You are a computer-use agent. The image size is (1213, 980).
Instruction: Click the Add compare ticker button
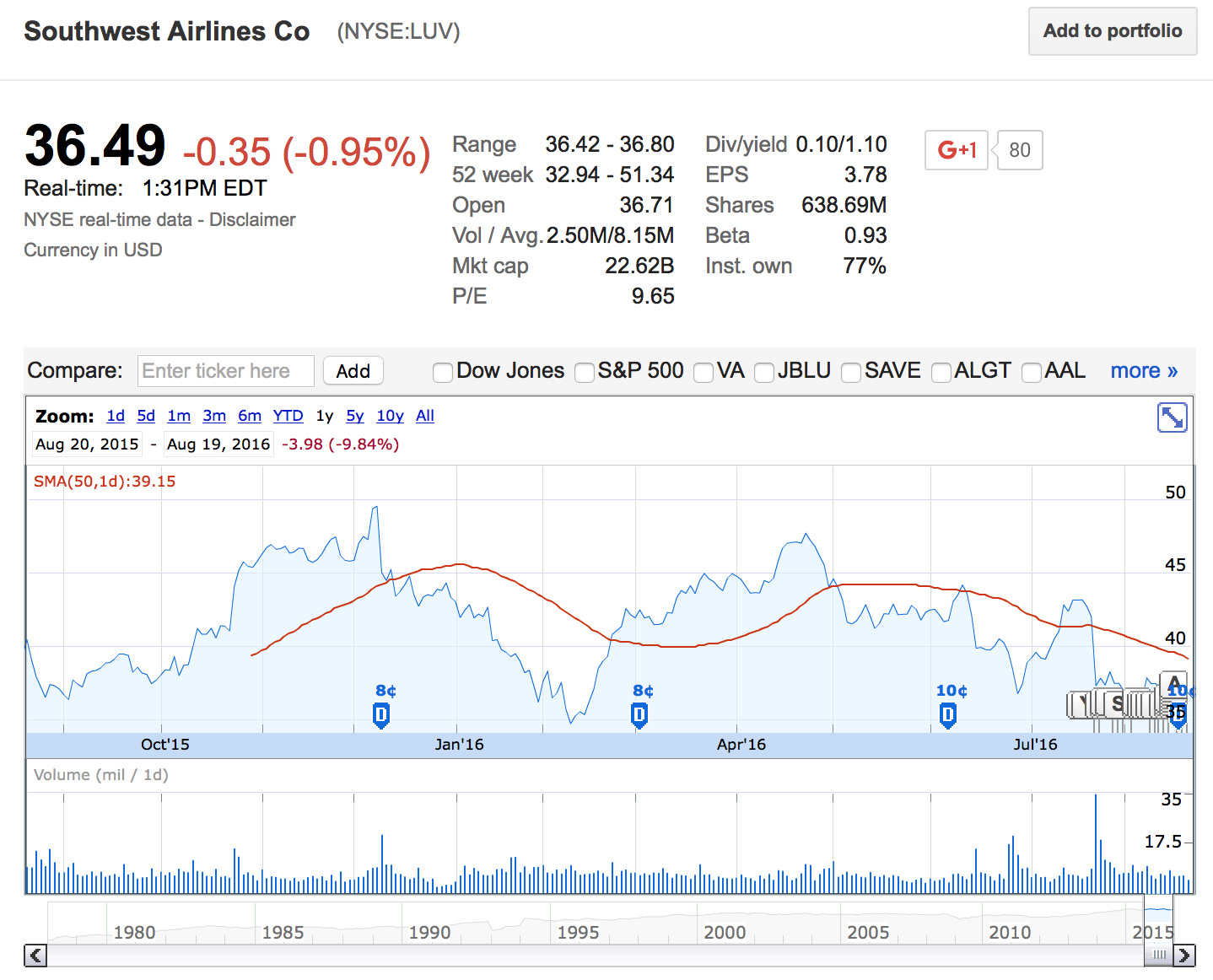pos(353,371)
